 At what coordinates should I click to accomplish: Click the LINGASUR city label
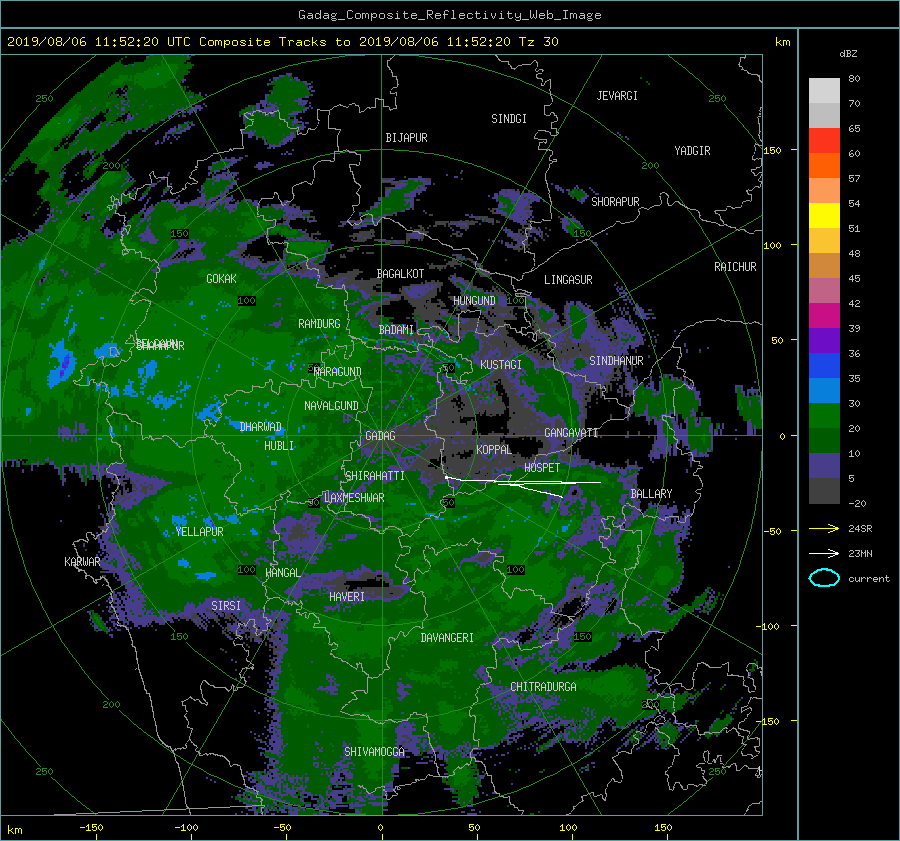(x=568, y=280)
